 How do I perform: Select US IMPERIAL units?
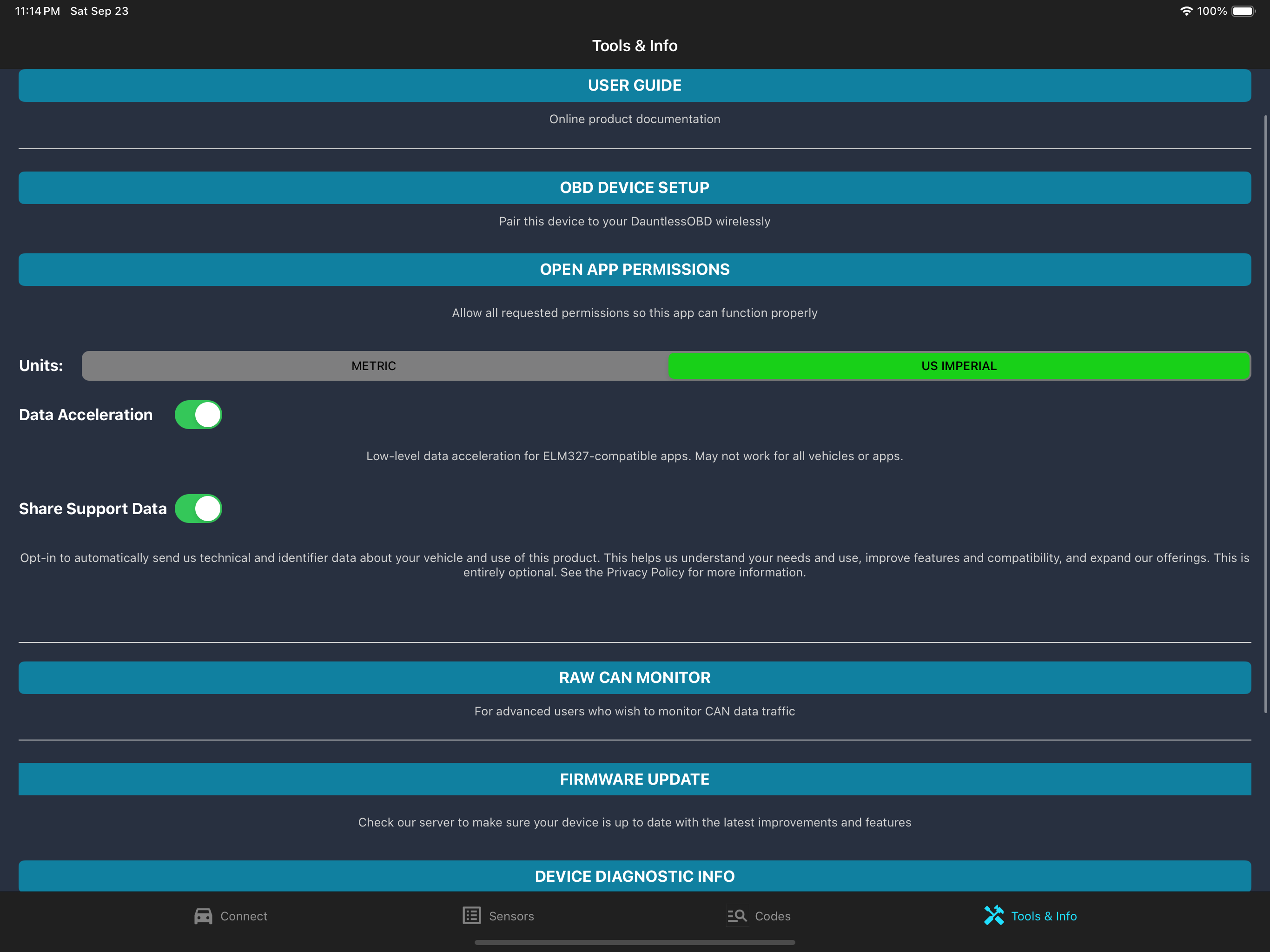pos(959,366)
